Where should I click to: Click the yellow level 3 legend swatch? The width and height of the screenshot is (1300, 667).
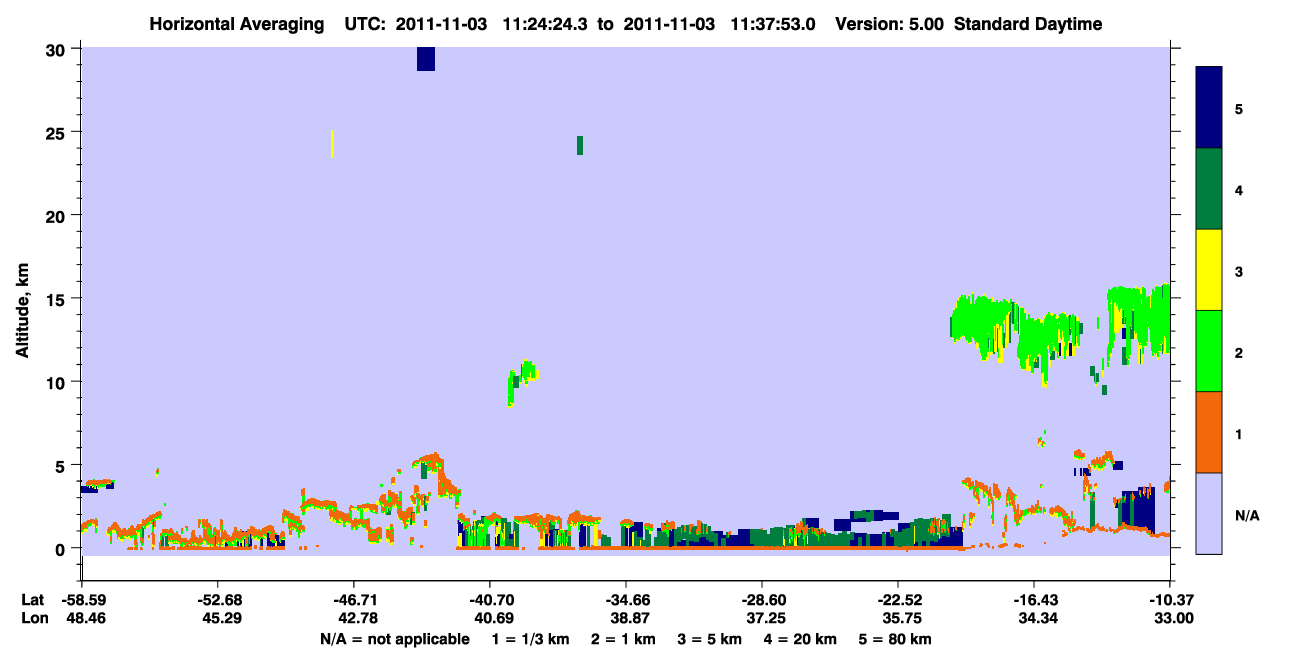(1209, 270)
